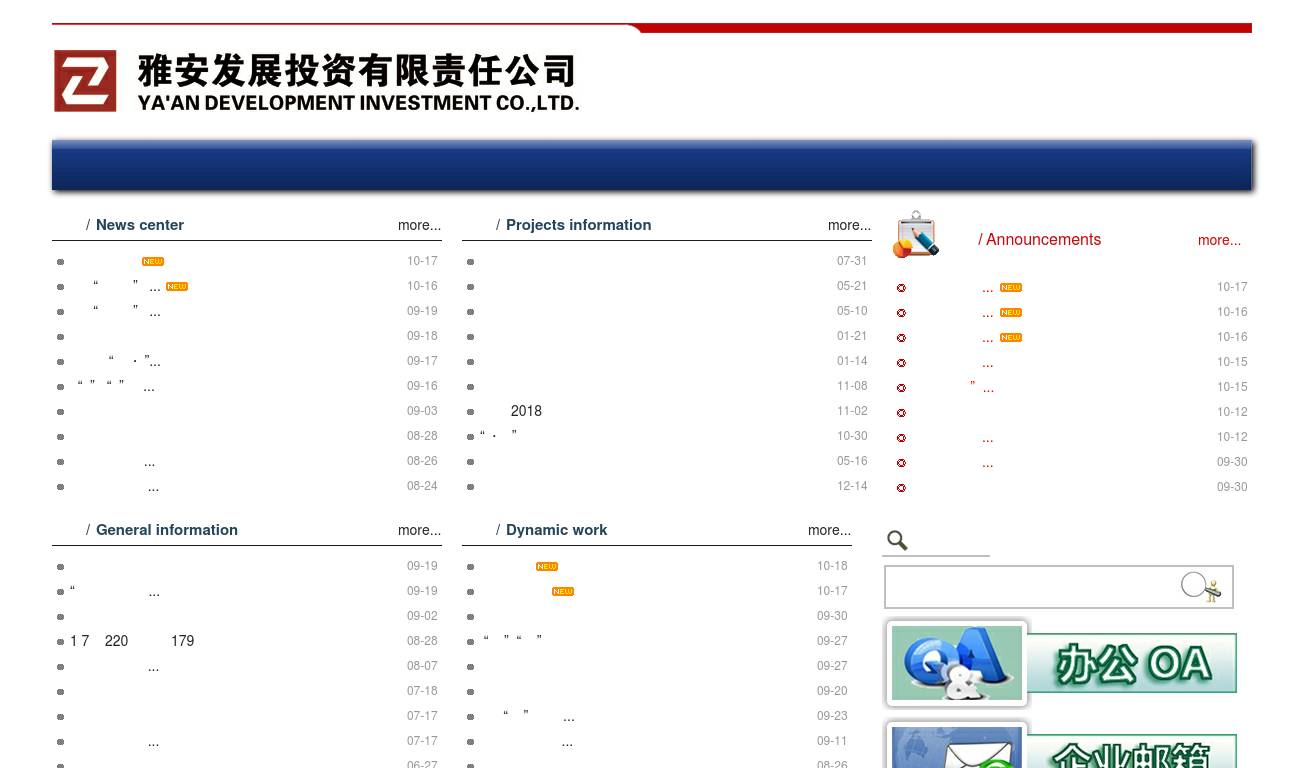Select the Projects information section heading
Screen dimensions: 1304x768
(578, 226)
